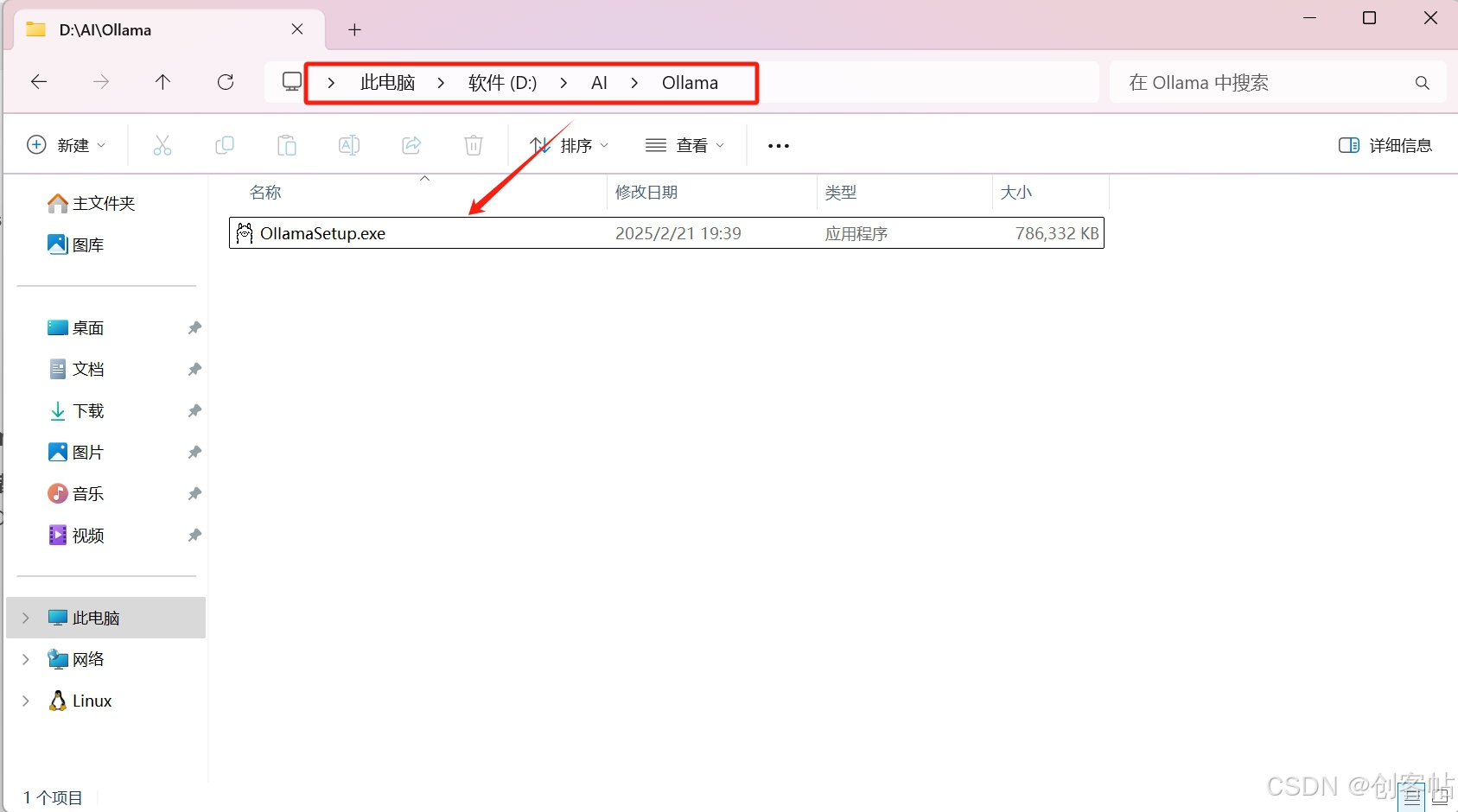Click chevron after AI in breadcrumb

[x=634, y=83]
